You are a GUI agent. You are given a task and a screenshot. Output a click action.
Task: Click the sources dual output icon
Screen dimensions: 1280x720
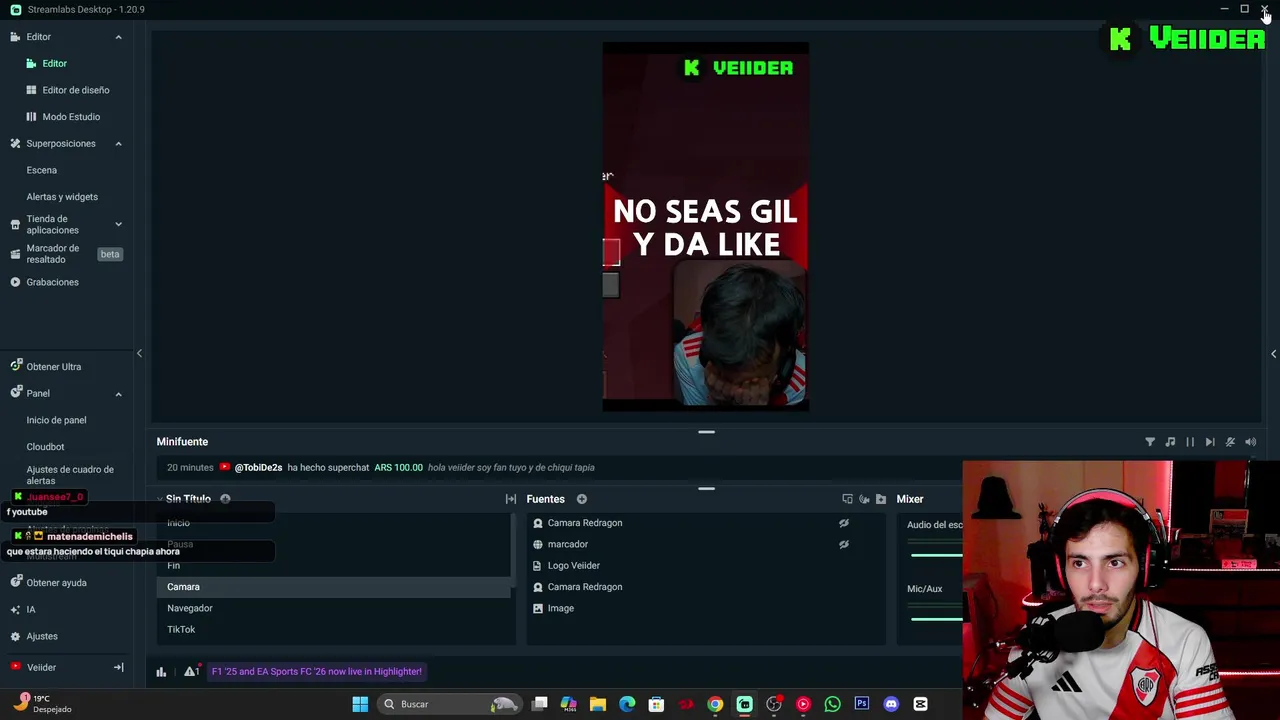pyautogui.click(x=848, y=499)
